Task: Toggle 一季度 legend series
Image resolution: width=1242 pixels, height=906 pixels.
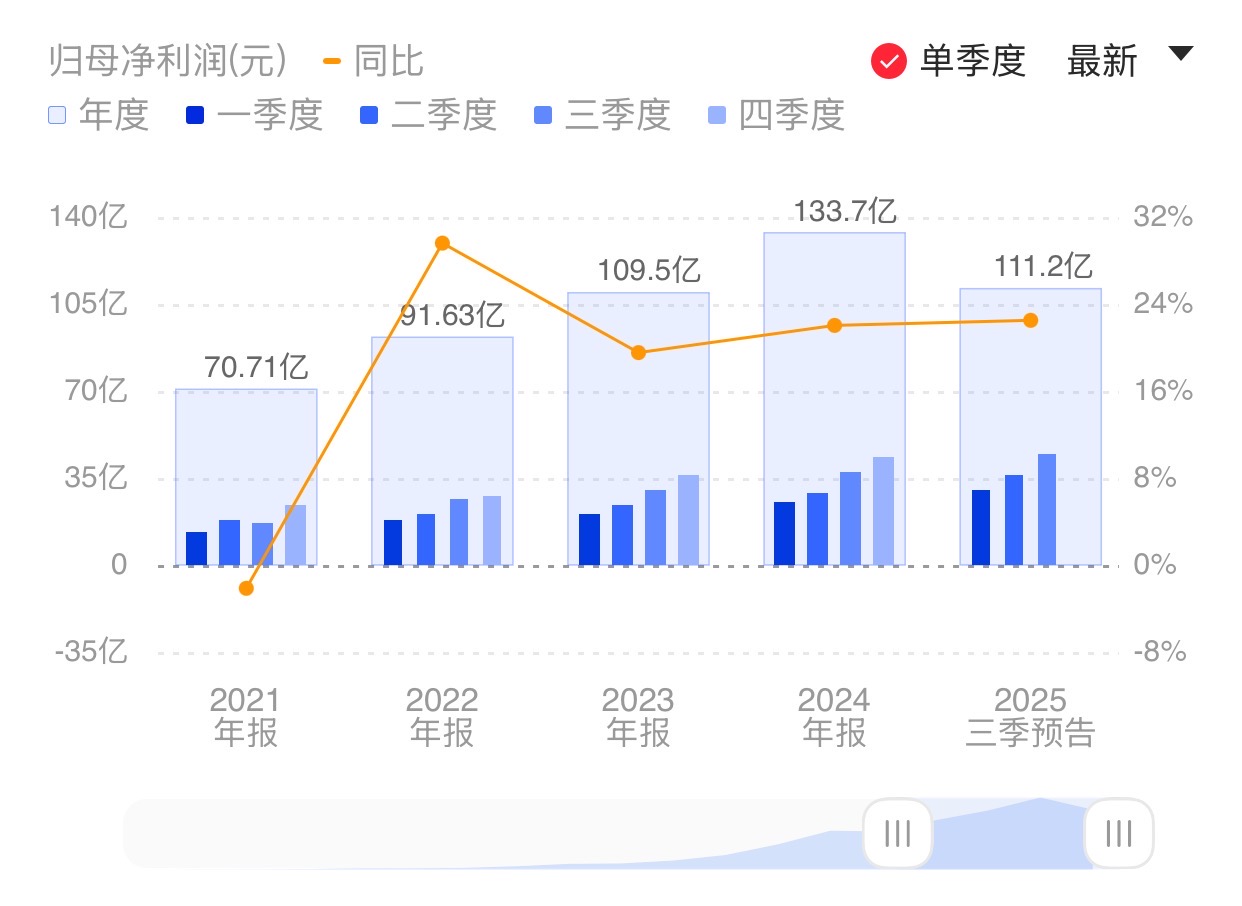Action: (255, 115)
